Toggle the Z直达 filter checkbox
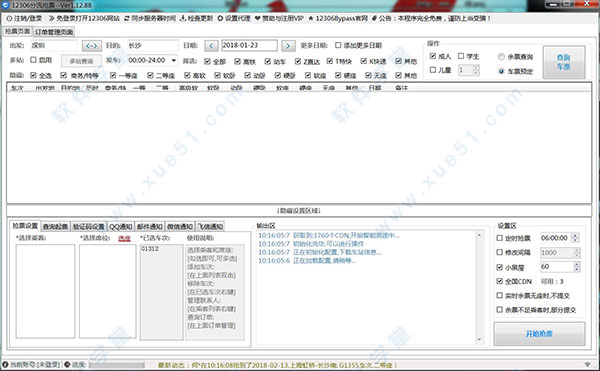The width and height of the screenshot is (600, 371). pos(298,61)
